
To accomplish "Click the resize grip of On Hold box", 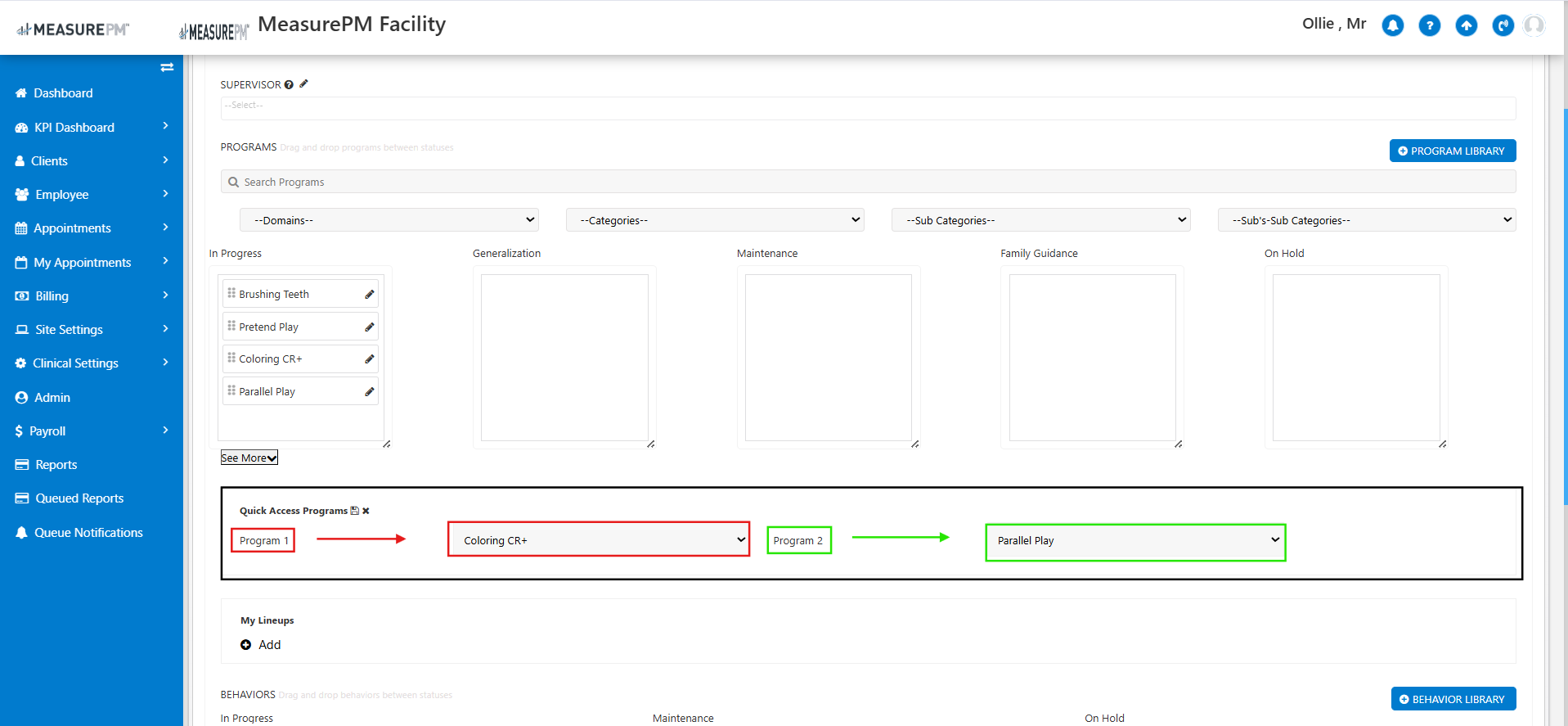I will click(x=1443, y=444).
